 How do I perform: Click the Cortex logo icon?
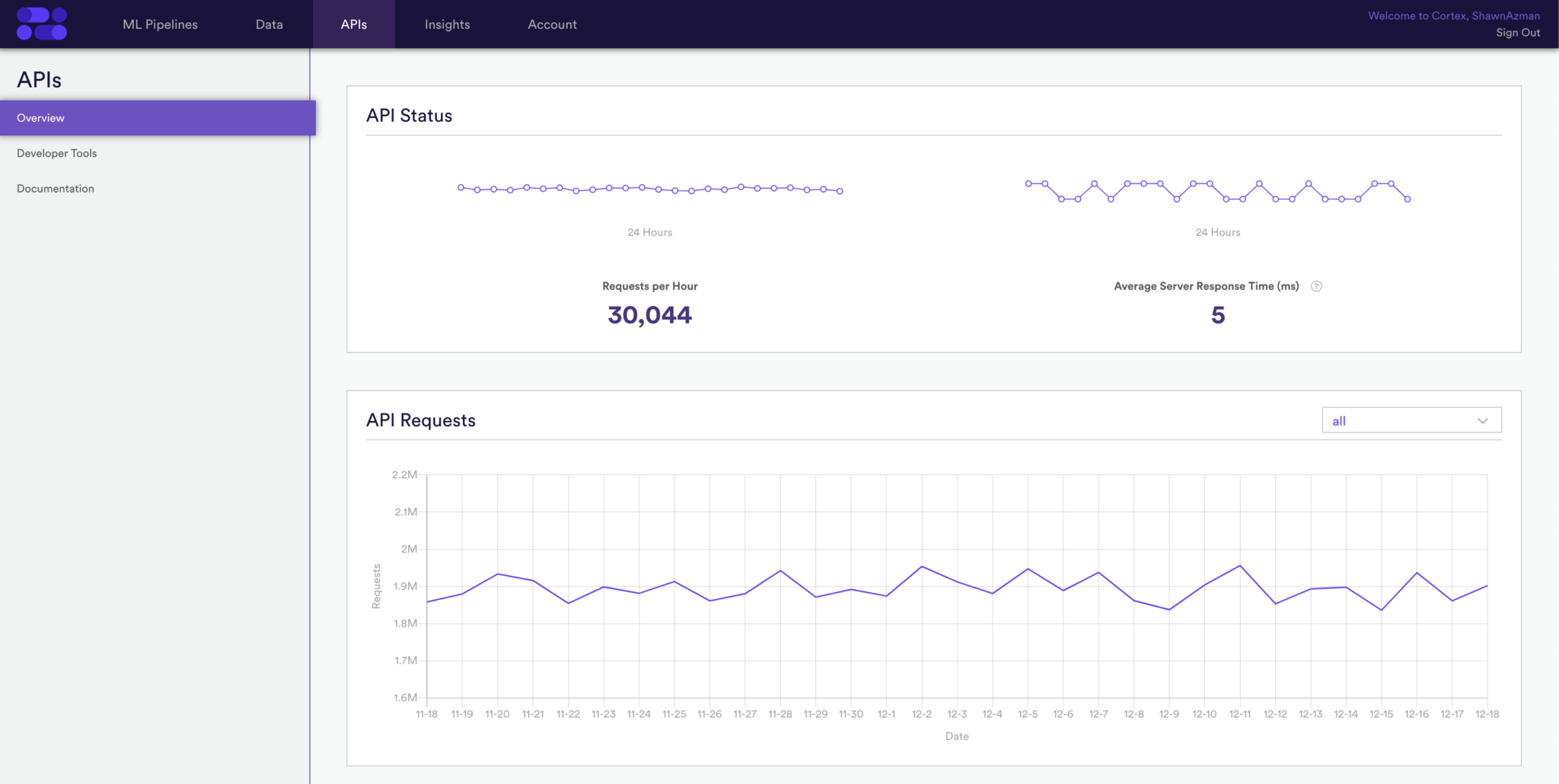click(x=42, y=24)
